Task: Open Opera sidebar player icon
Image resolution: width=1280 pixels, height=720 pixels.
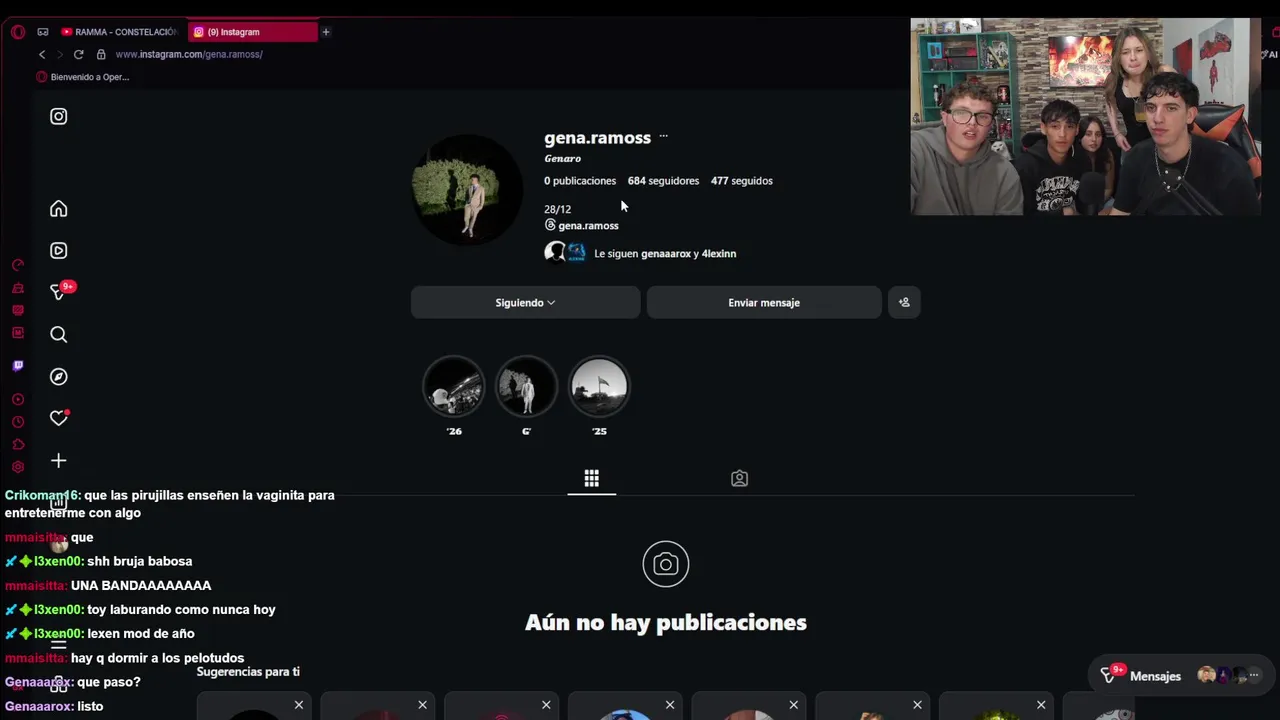Action: (18, 399)
